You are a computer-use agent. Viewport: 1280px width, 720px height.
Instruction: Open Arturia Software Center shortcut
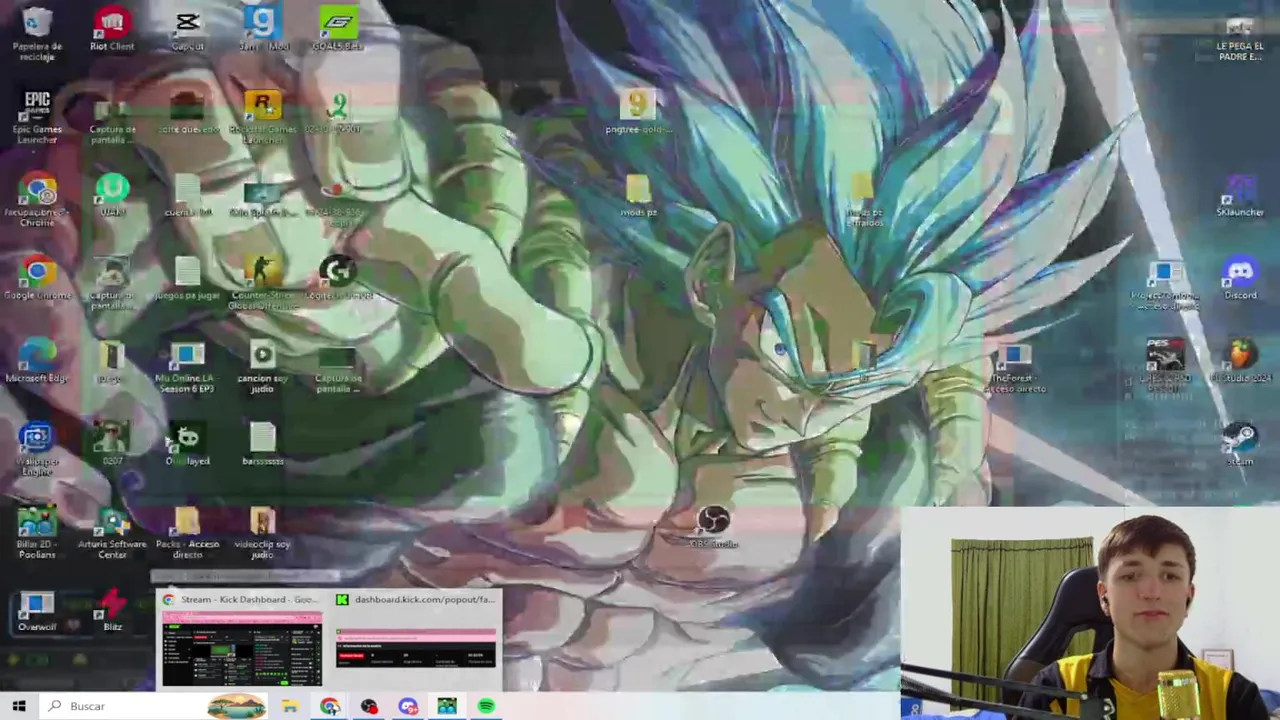(x=112, y=533)
